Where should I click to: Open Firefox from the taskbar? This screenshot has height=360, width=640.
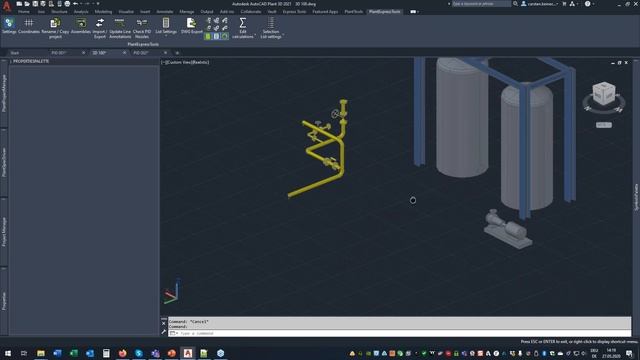tap(122, 353)
